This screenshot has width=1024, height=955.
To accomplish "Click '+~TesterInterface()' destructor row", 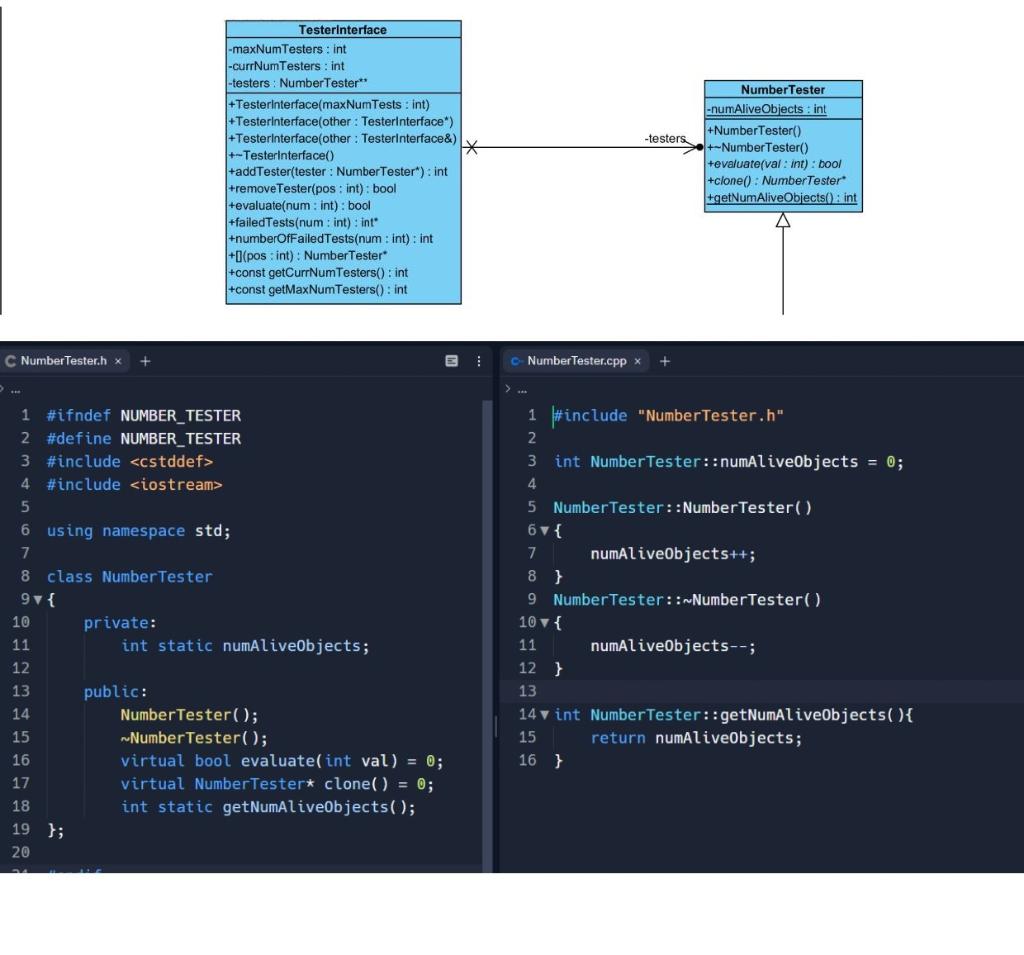I will 281,155.
